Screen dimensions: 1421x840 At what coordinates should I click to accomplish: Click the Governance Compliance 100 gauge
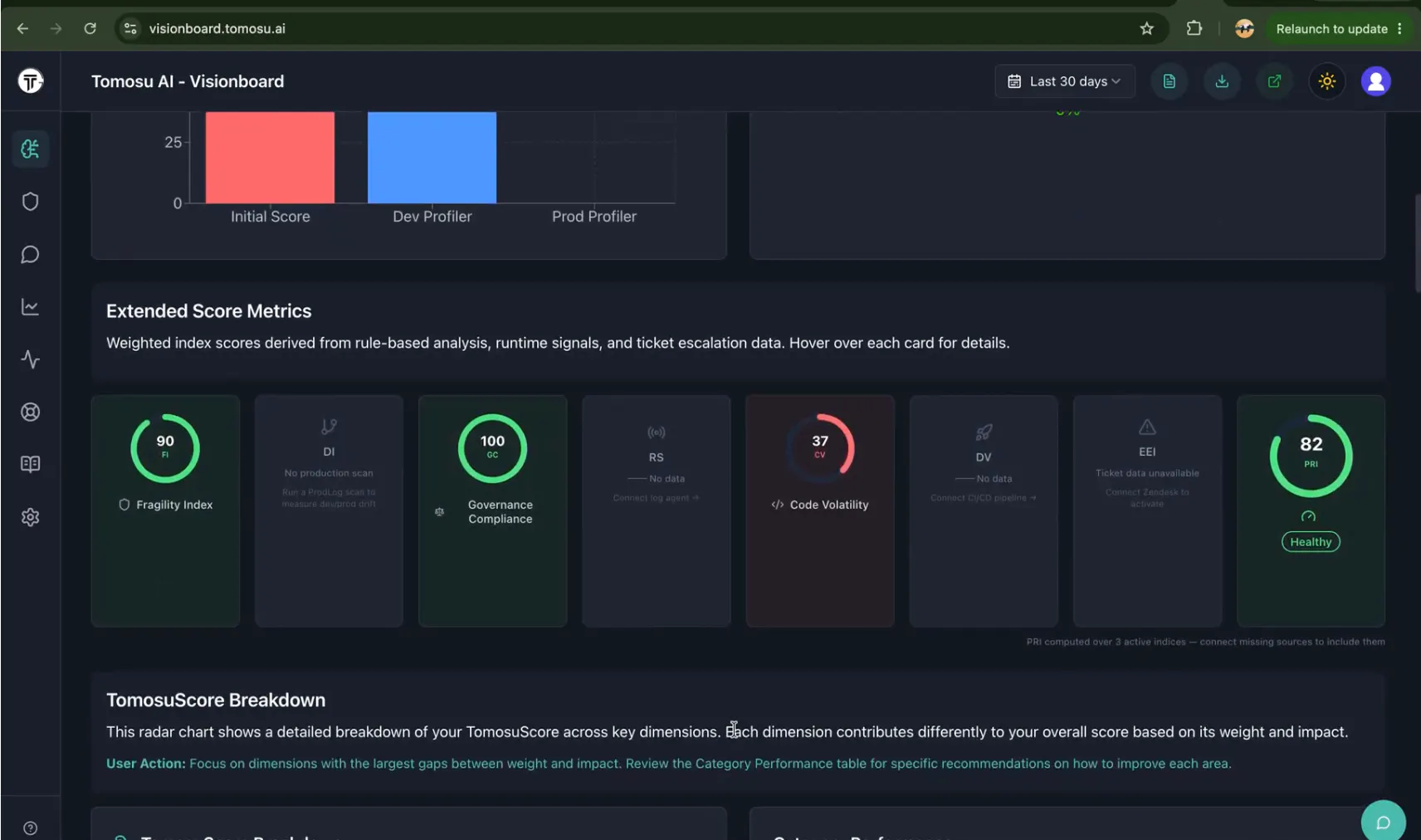pos(493,448)
